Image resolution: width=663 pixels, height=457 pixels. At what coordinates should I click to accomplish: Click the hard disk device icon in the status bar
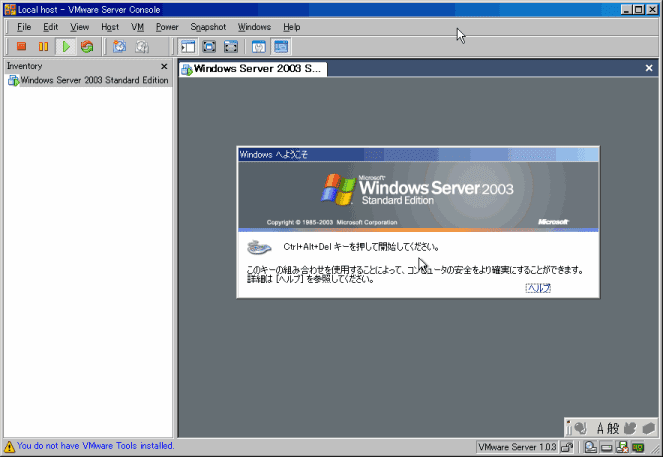tap(606, 447)
